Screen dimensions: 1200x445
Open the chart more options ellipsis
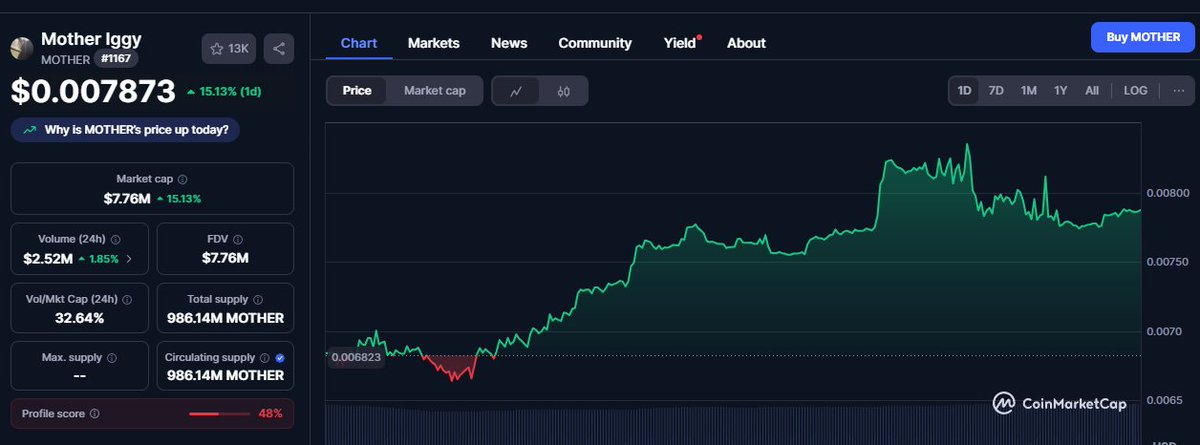pyautogui.click(x=1179, y=90)
